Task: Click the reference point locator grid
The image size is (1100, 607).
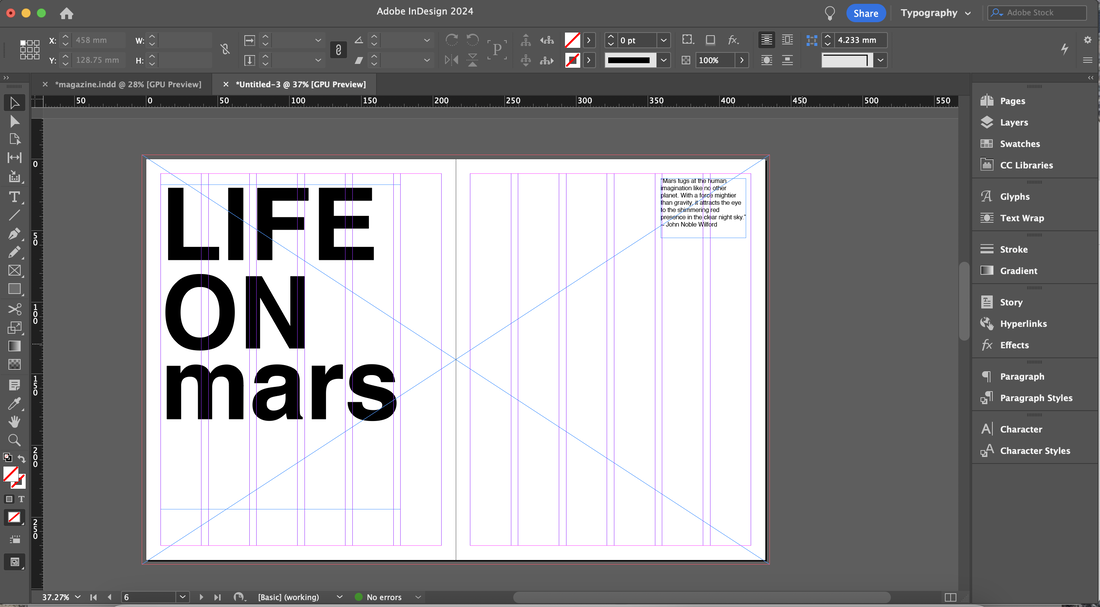Action: click(29, 50)
